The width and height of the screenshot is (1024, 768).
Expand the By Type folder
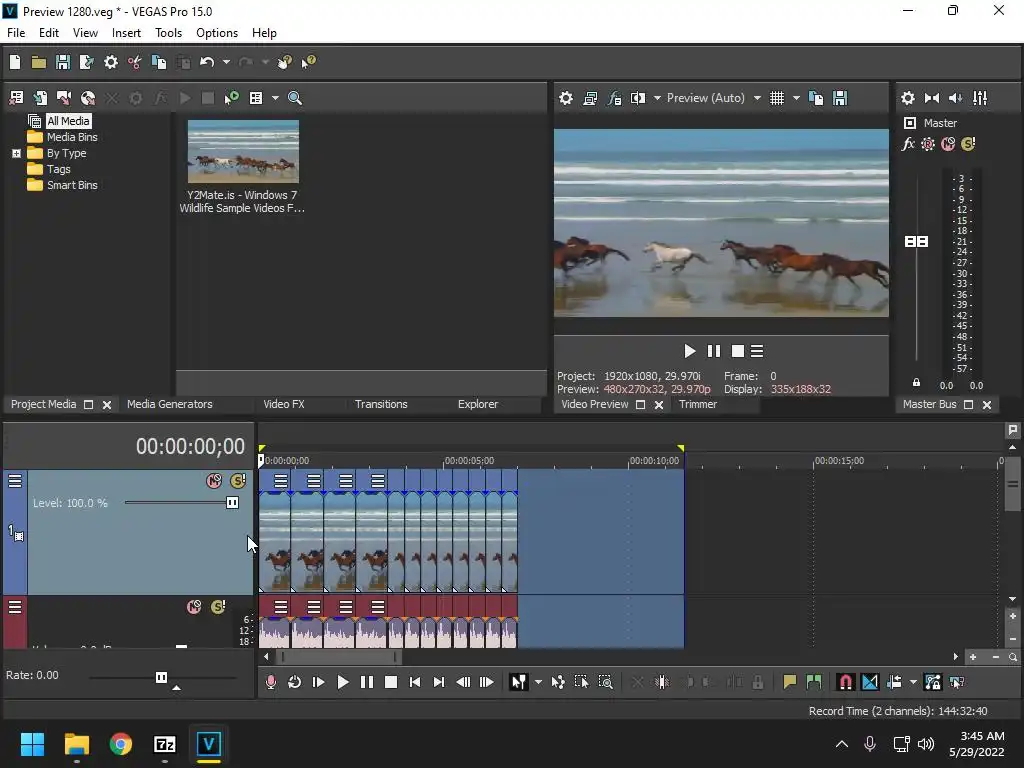coord(16,153)
